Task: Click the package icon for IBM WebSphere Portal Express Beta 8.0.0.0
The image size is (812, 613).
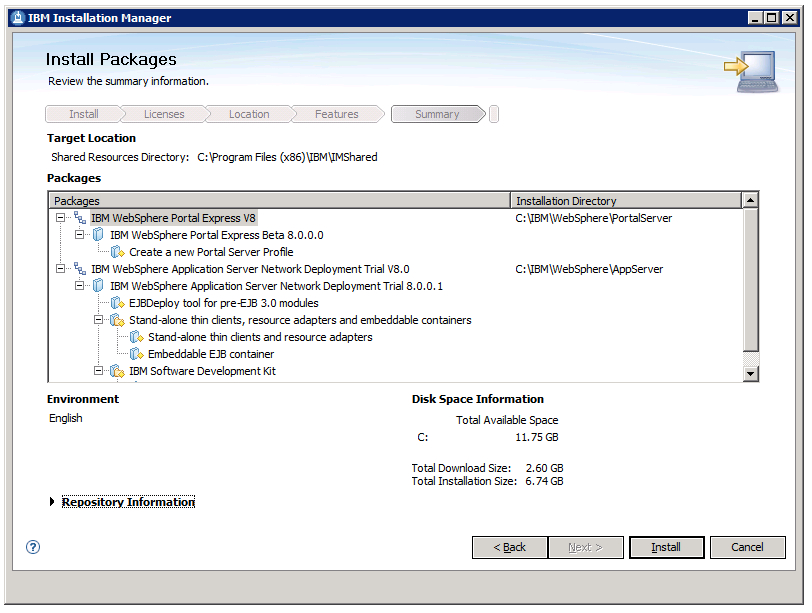Action: point(97,234)
